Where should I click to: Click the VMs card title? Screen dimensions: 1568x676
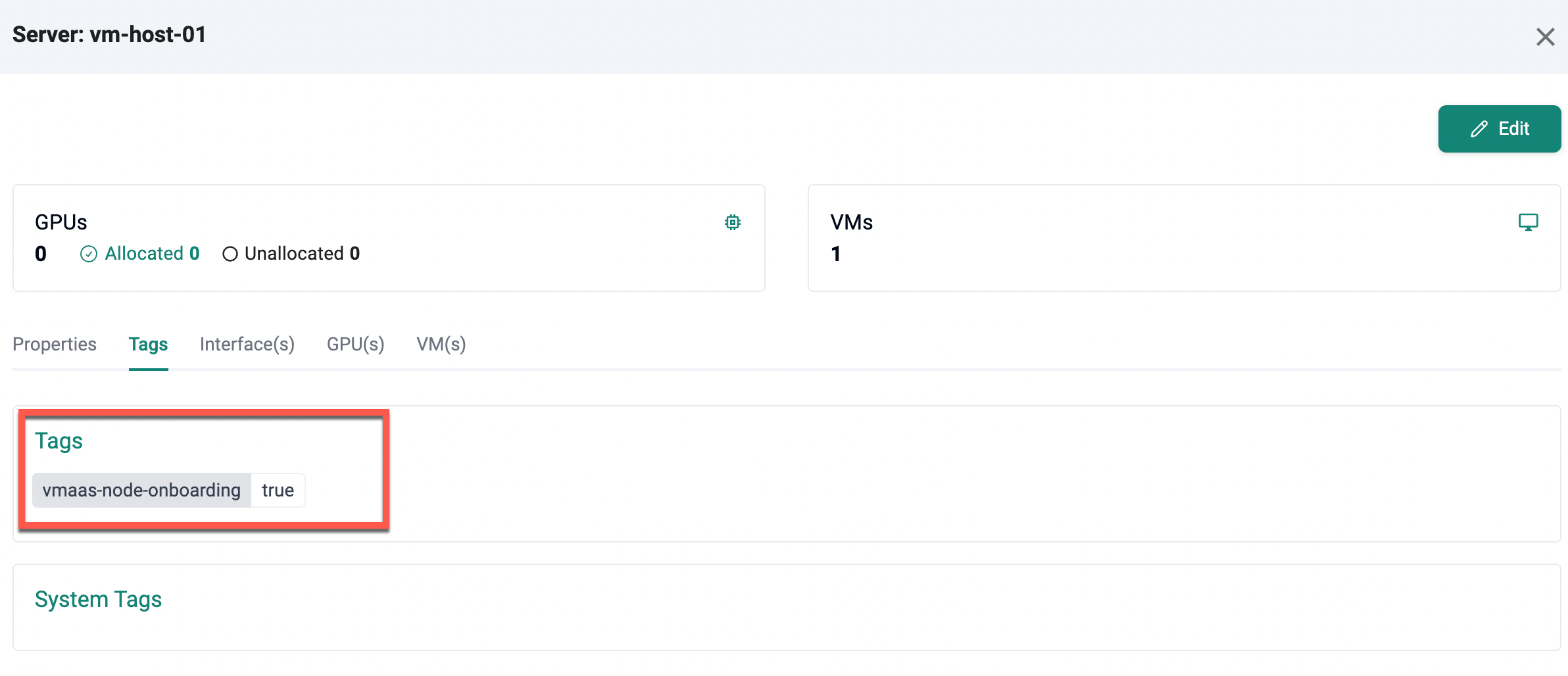851,222
